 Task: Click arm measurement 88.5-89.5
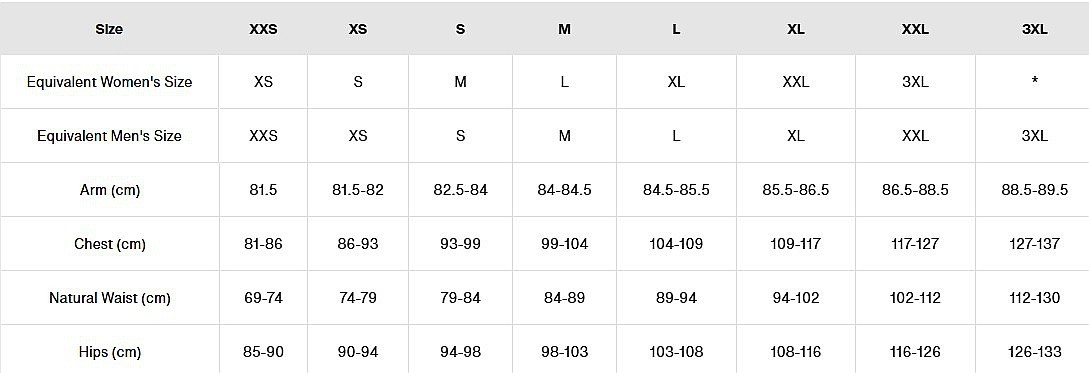click(x=1034, y=190)
